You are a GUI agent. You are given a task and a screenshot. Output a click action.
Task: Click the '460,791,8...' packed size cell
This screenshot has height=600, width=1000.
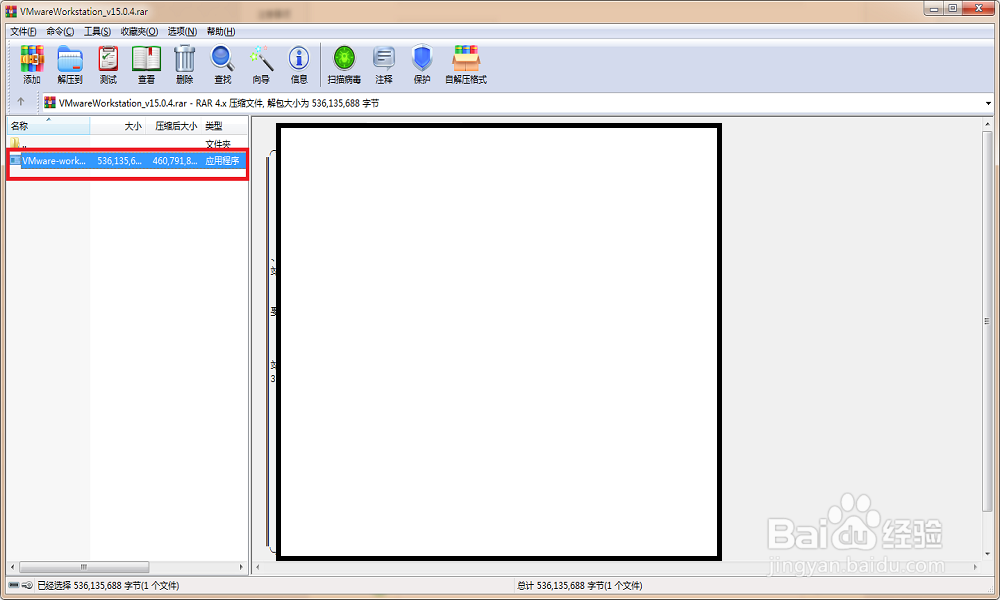174,161
